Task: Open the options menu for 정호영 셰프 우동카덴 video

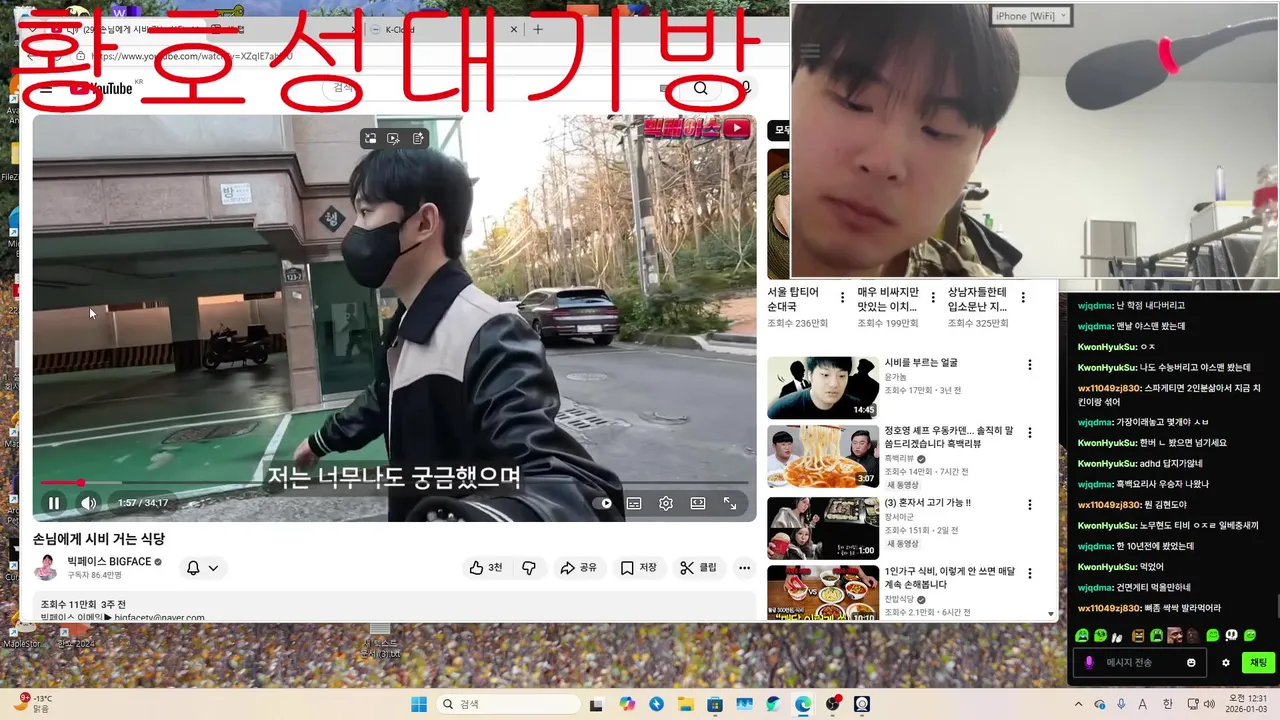Action: 1029,433
